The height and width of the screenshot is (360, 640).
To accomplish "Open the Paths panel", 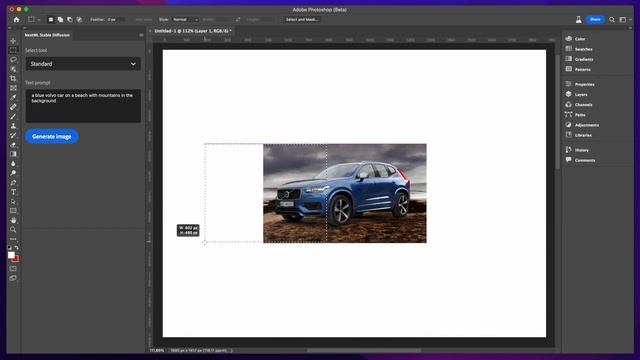I will pos(576,115).
